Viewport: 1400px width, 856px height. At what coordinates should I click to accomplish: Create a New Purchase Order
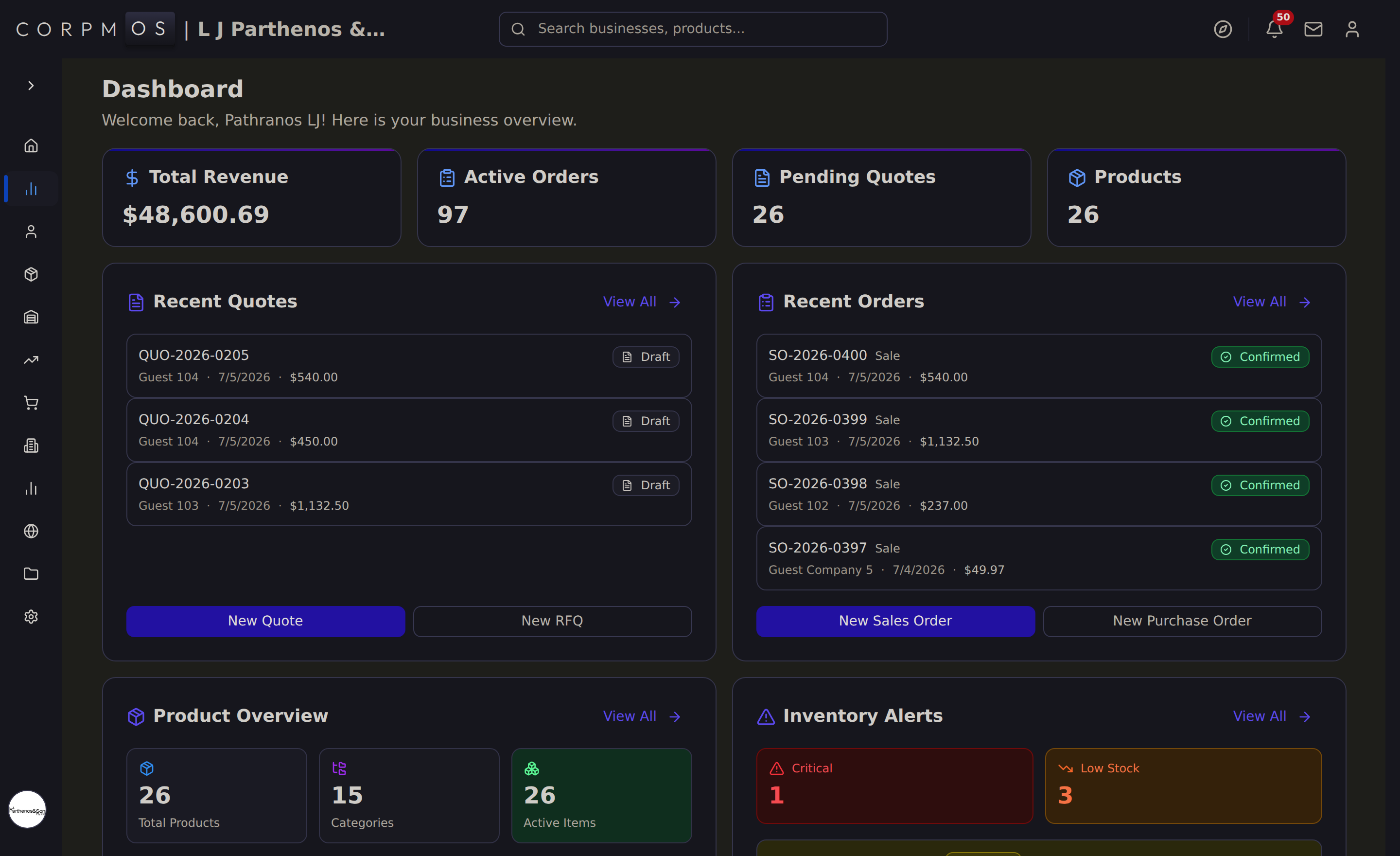[x=1182, y=621]
